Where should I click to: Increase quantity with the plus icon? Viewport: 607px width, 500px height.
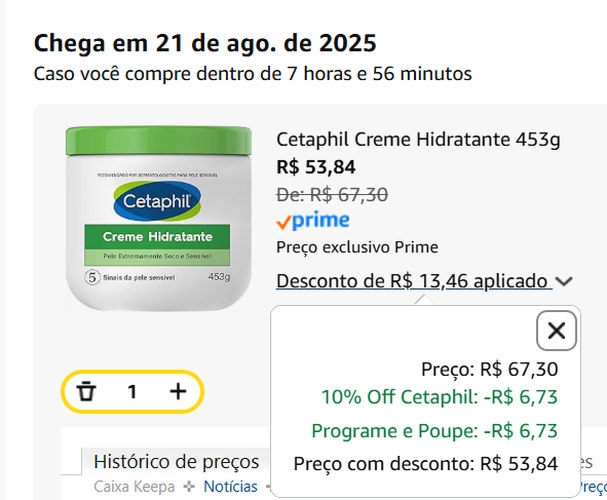178,391
